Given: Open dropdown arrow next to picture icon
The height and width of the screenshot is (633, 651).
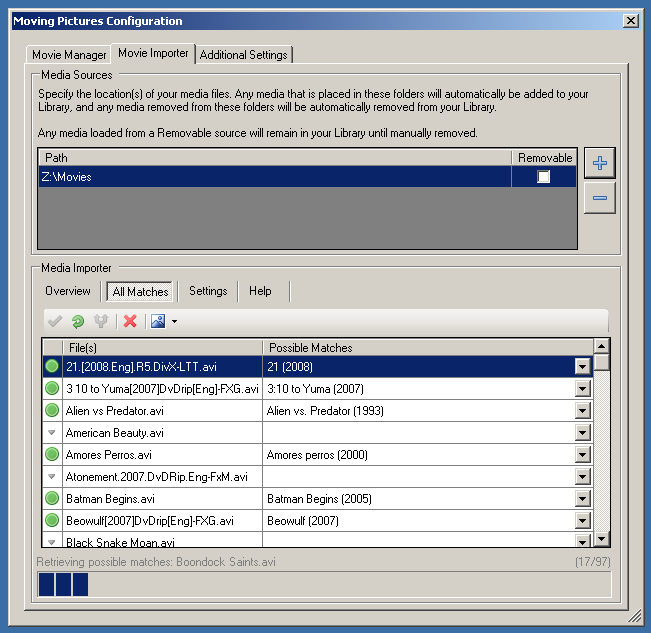Looking at the screenshot, I should tap(174, 322).
